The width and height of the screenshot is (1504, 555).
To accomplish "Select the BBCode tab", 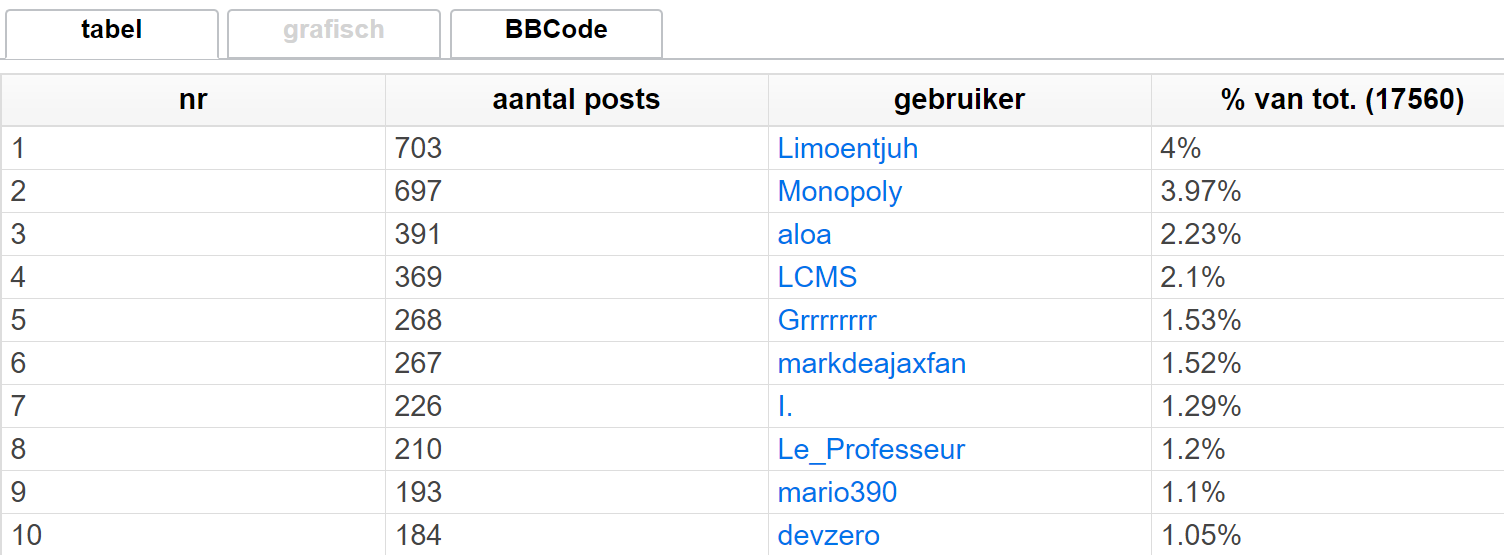I will coord(556,33).
